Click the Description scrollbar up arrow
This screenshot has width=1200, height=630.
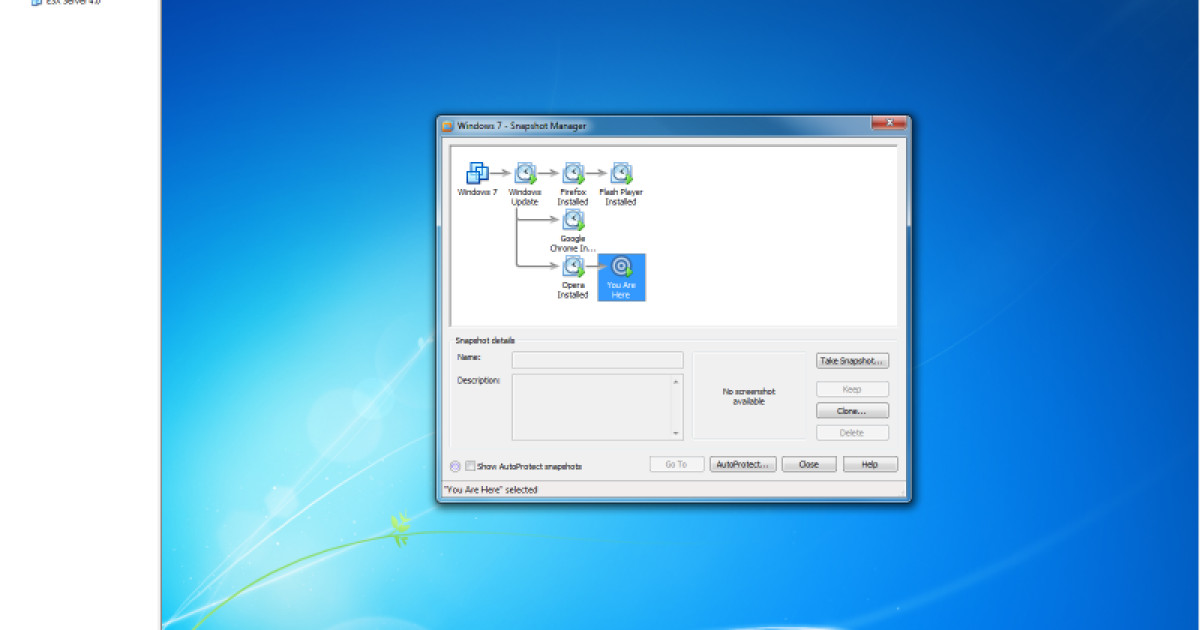point(677,381)
